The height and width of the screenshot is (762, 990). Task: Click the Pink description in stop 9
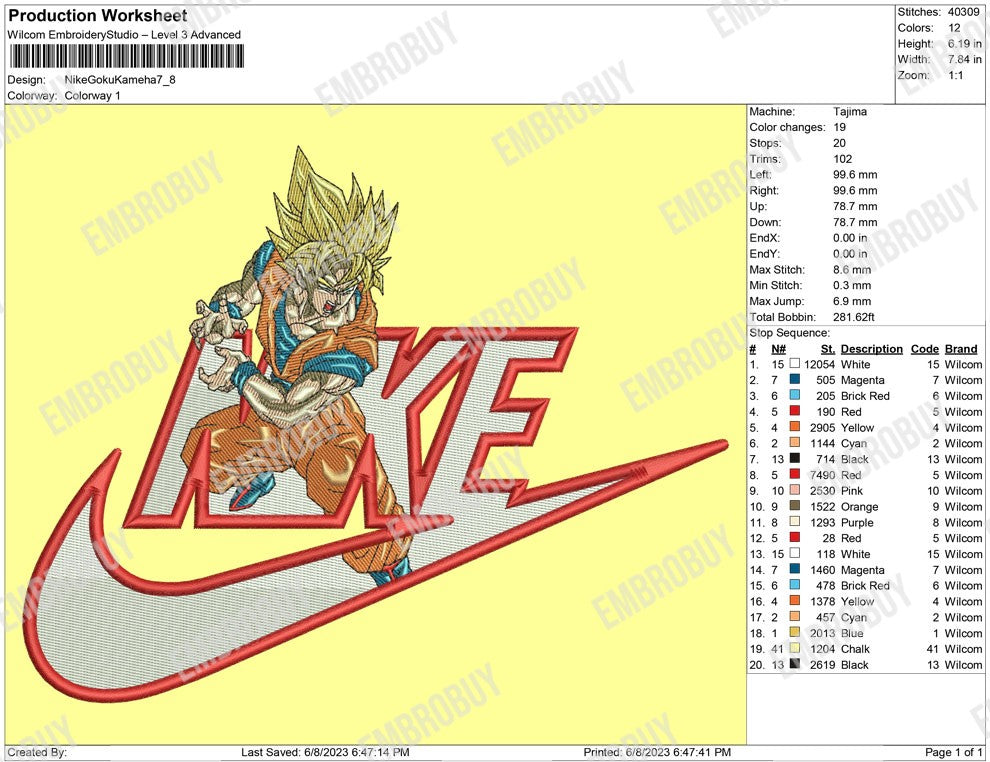852,491
